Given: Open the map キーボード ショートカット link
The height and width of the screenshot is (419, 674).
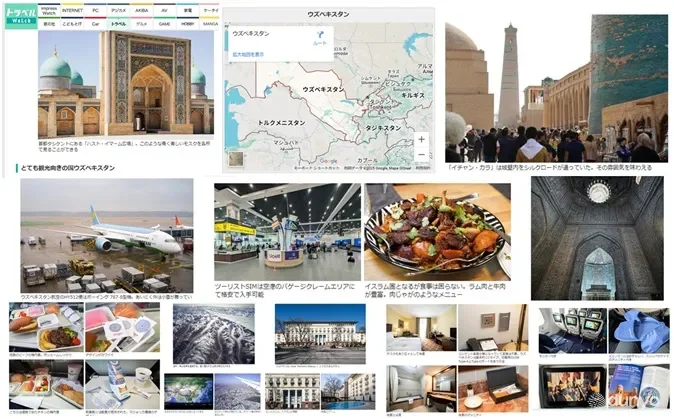Looking at the screenshot, I should click(316, 168).
